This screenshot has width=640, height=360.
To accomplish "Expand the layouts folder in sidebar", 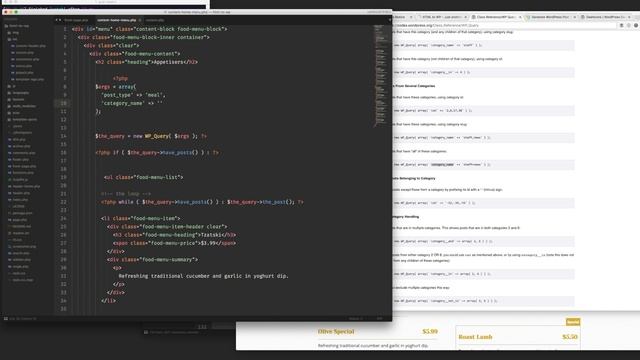I will pyautogui.click(x=16, y=99).
